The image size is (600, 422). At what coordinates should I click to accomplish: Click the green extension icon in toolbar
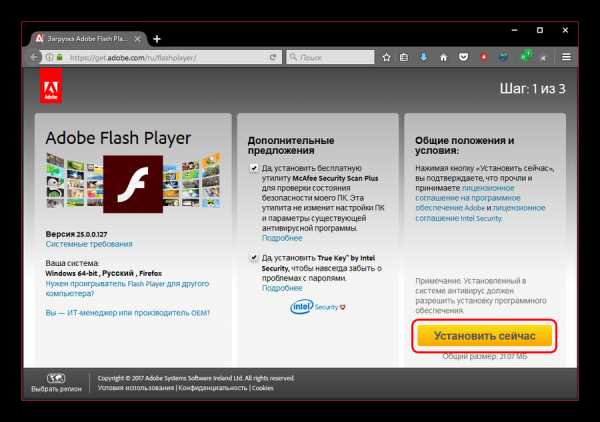point(526,56)
